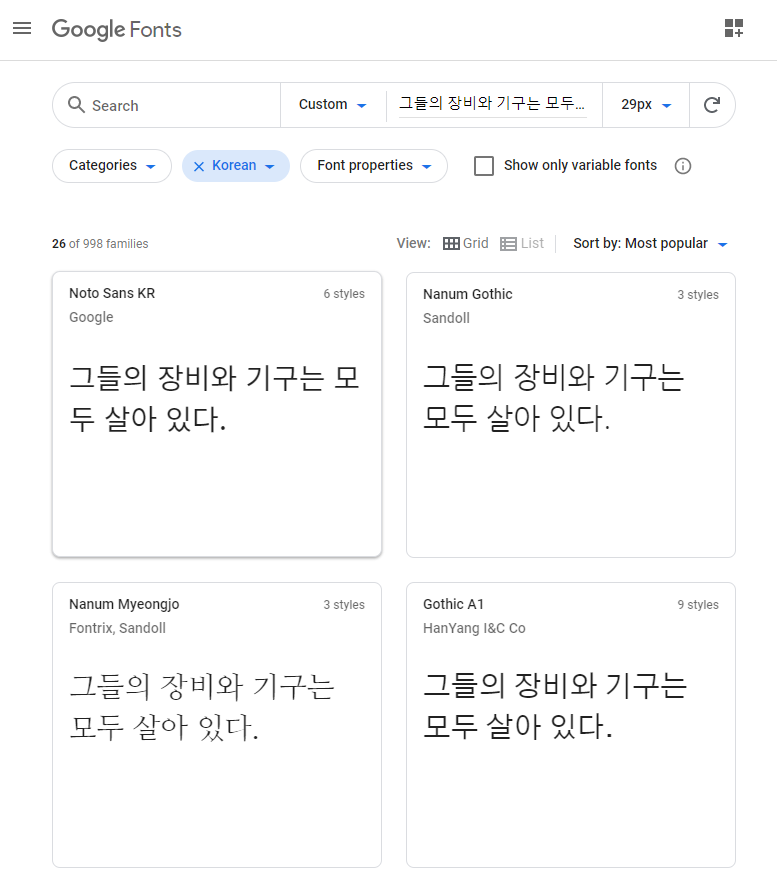Check Show only variable fonts checkbox

484,166
